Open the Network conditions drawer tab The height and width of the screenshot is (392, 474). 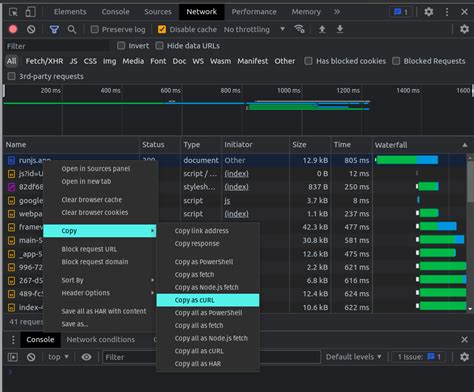[101, 340]
